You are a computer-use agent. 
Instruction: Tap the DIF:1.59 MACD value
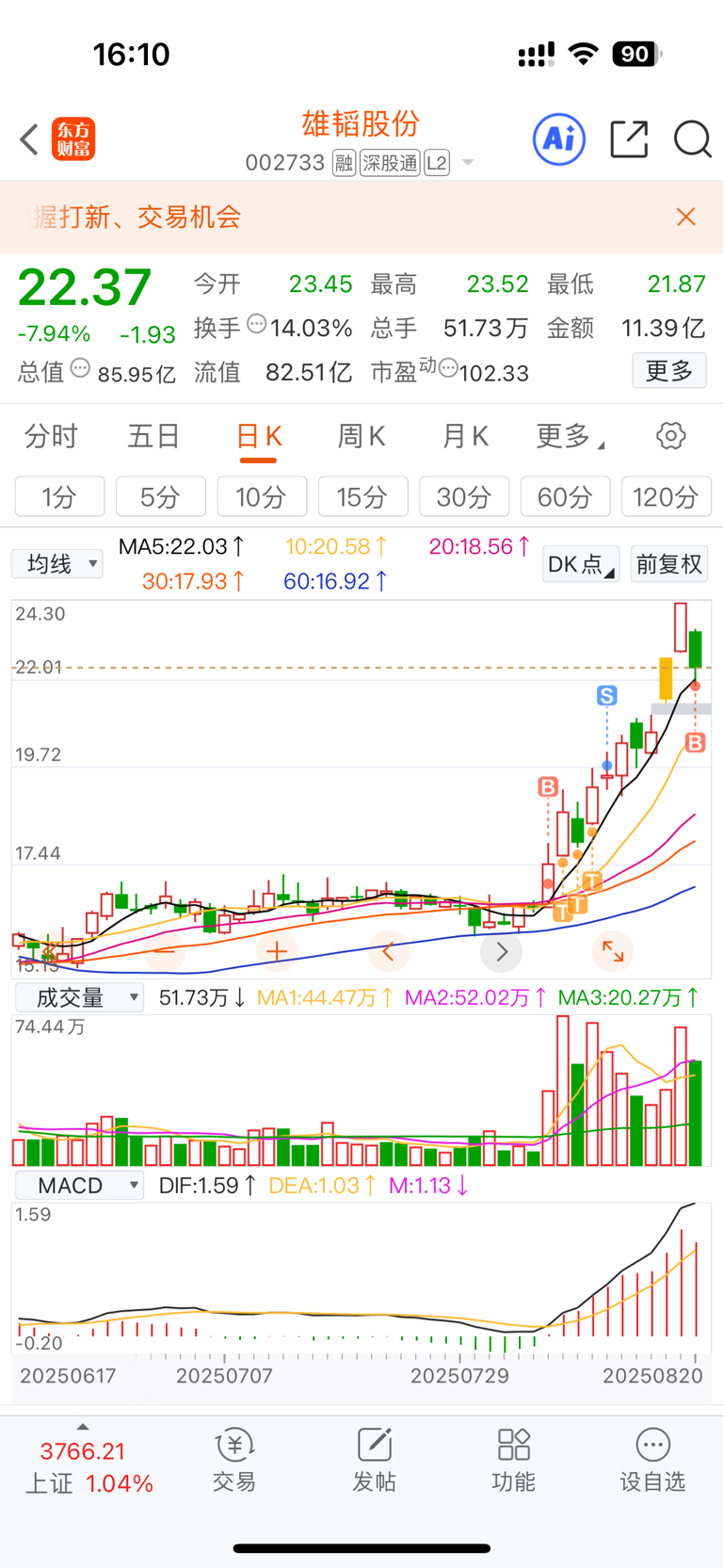point(207,1186)
